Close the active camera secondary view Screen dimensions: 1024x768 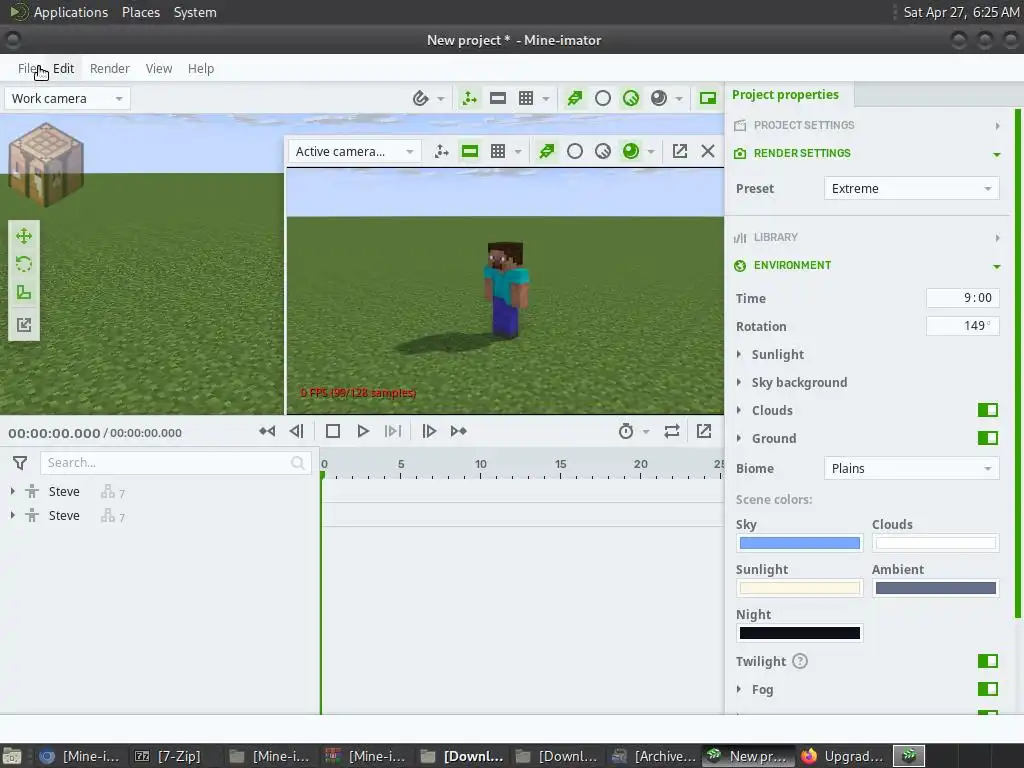708,152
